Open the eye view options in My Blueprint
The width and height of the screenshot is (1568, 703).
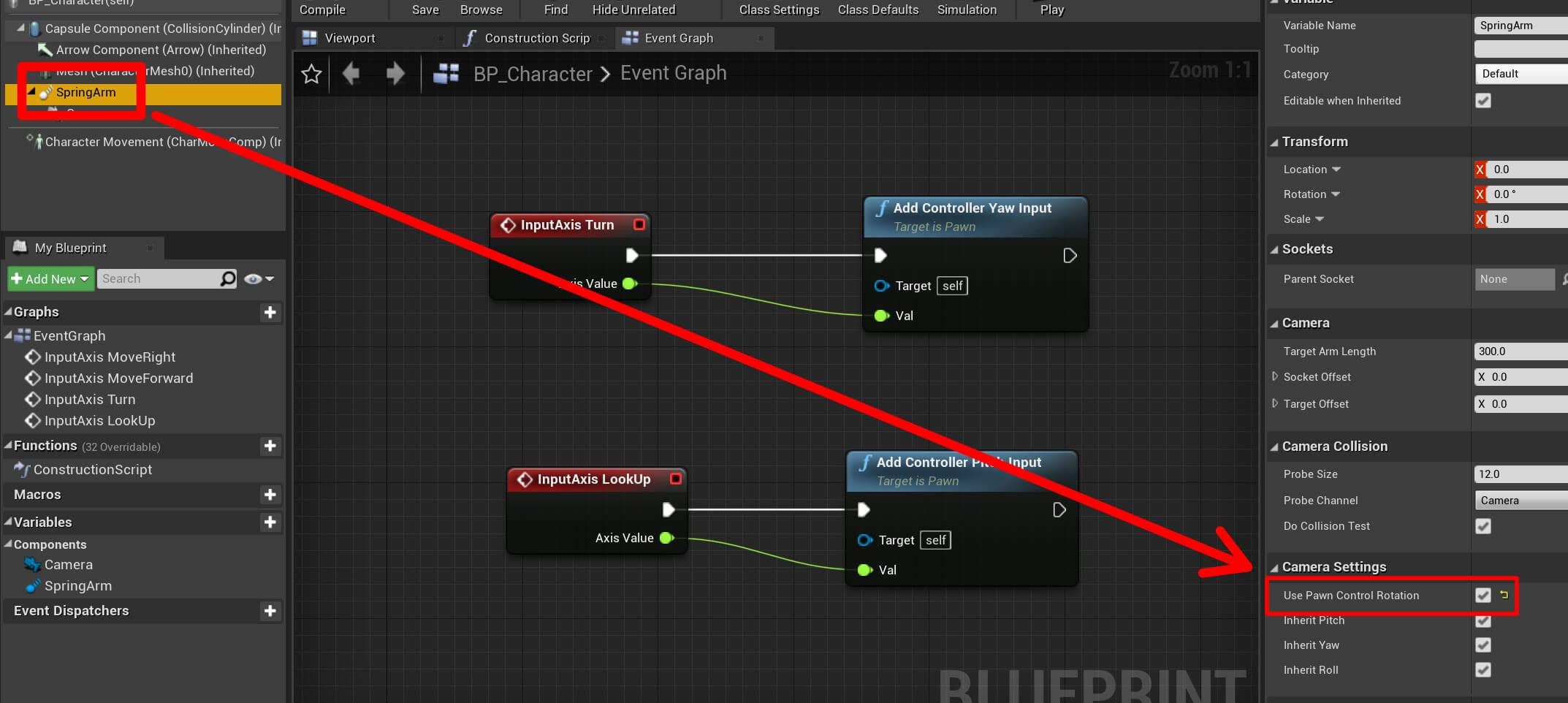[x=259, y=278]
